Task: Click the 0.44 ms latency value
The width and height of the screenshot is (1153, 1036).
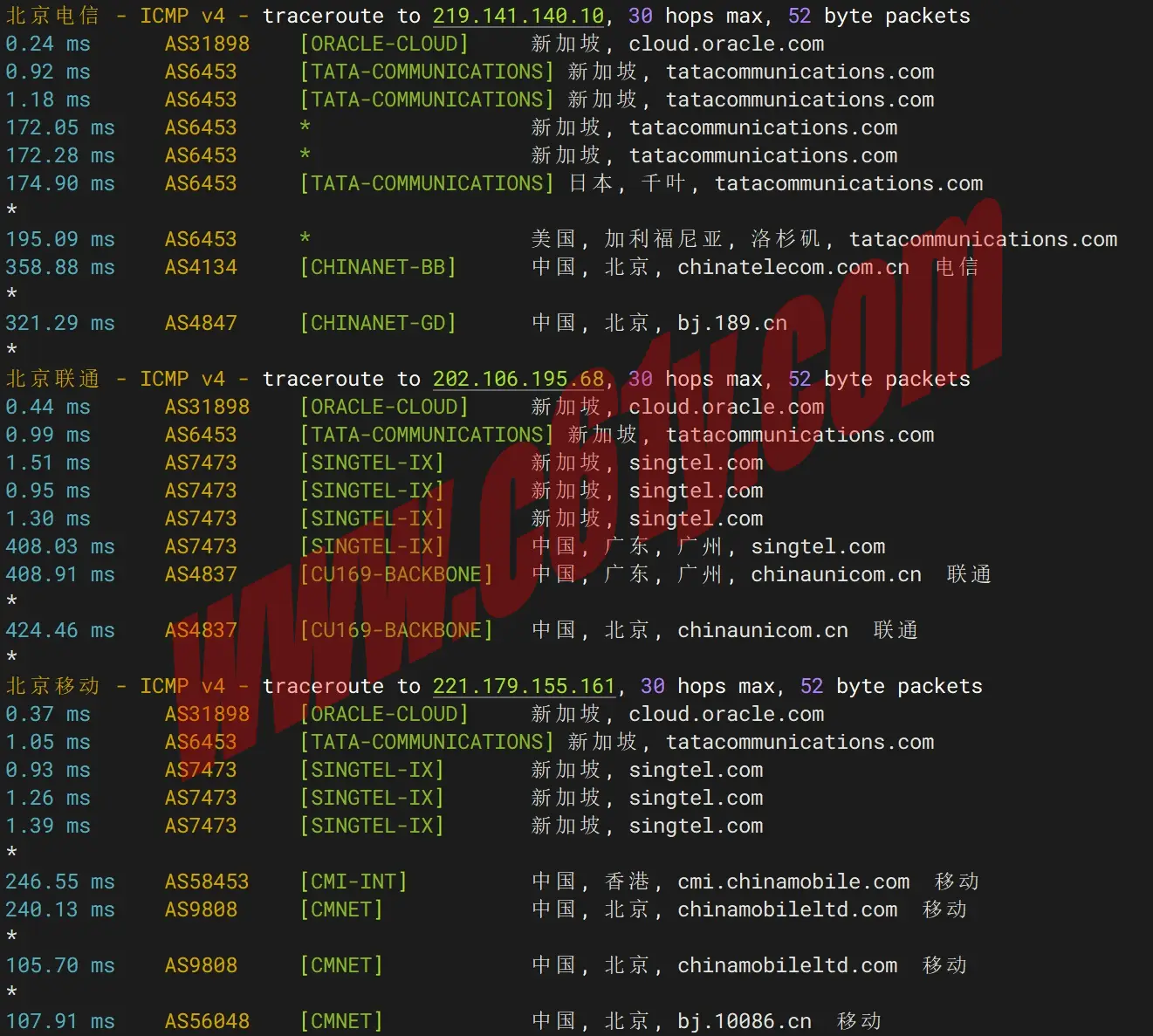Action: point(48,407)
